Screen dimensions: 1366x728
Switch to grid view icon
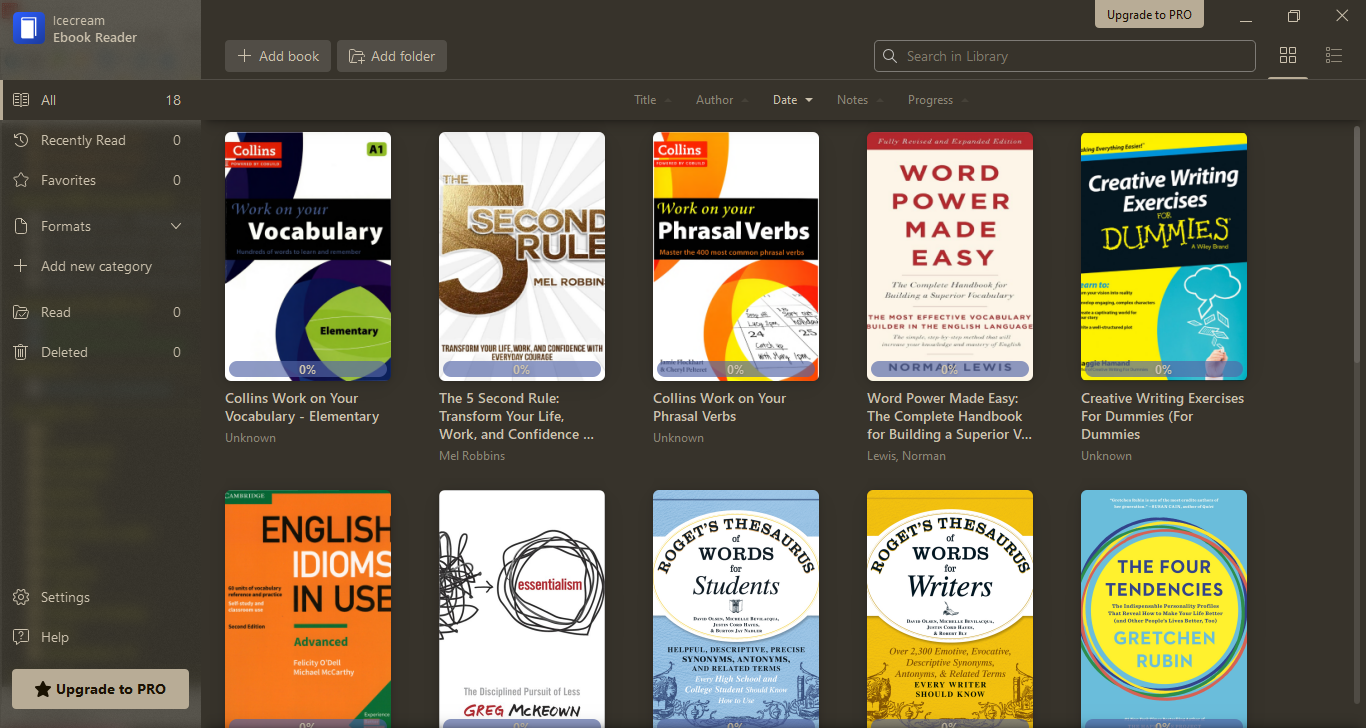[1288, 56]
